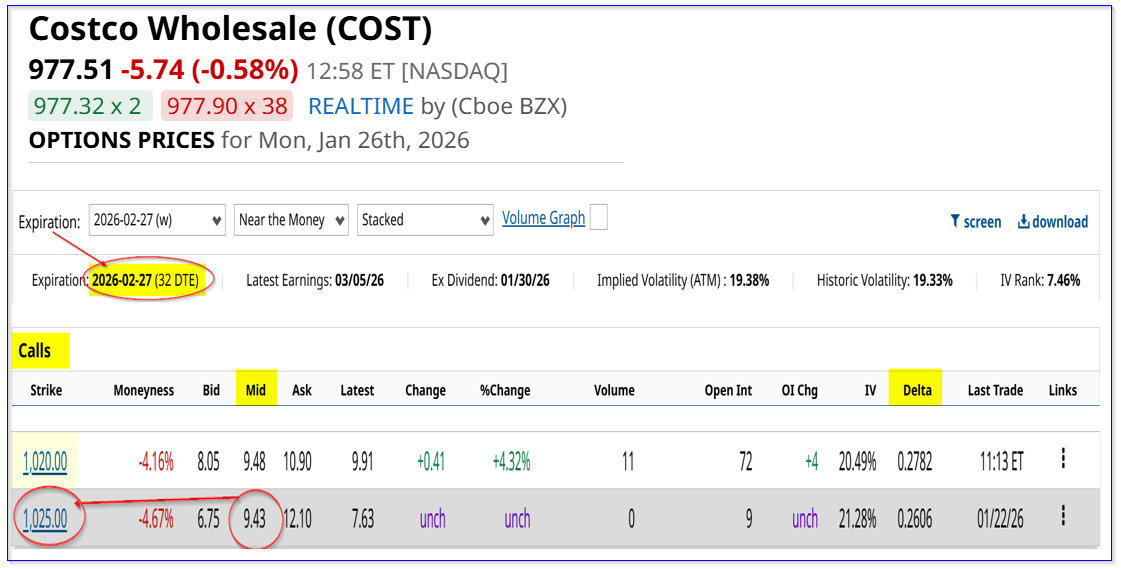Open the 1,020.00 strike link
Image resolution: width=1121 pixels, height=569 pixels.
coord(46,460)
